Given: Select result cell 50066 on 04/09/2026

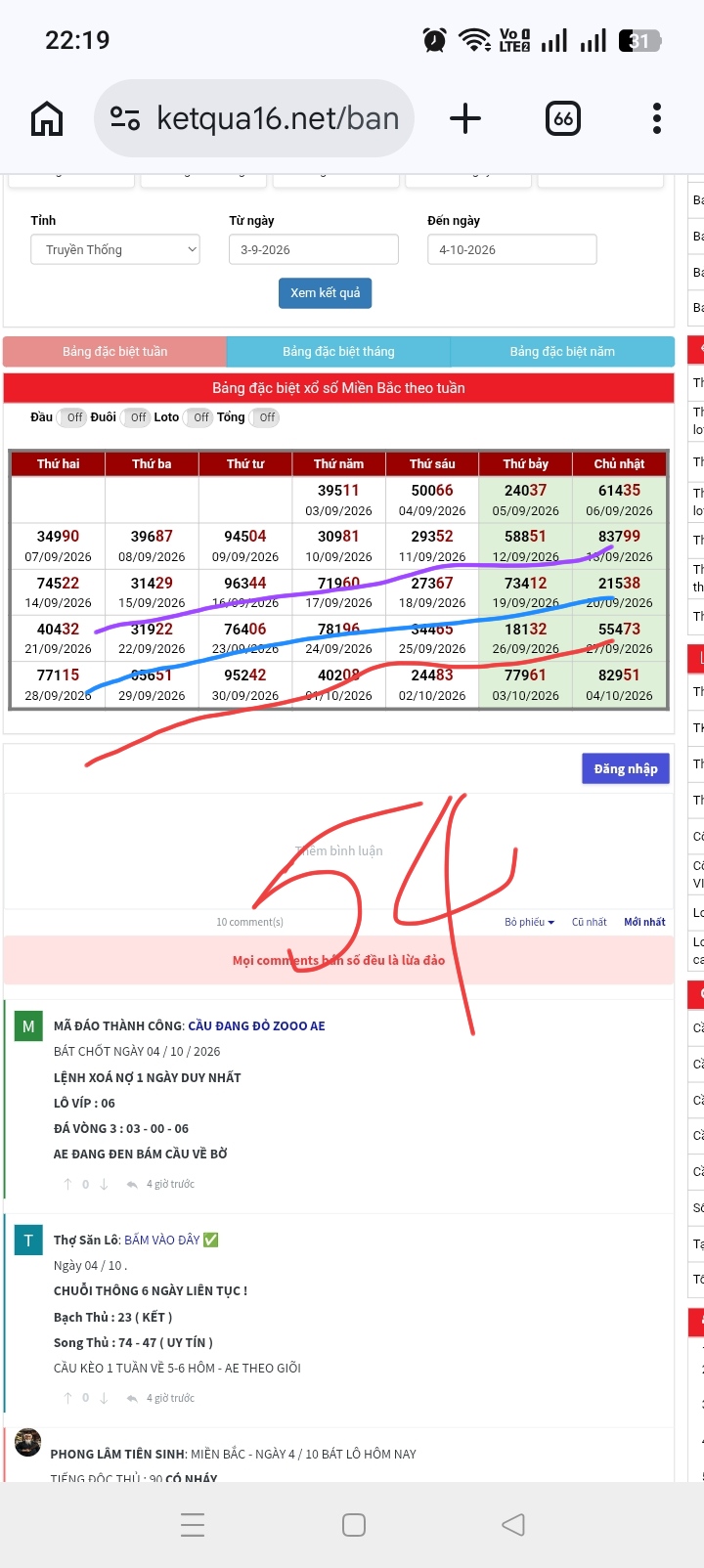Looking at the screenshot, I should tap(432, 500).
